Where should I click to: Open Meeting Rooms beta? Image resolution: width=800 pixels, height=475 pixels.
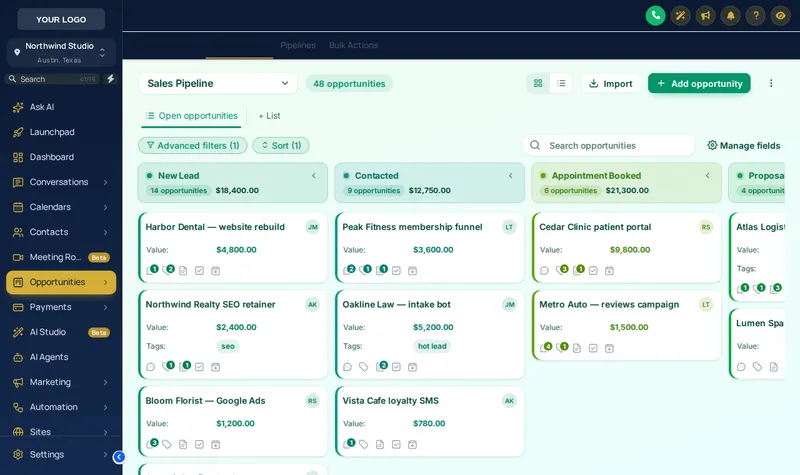(61, 257)
